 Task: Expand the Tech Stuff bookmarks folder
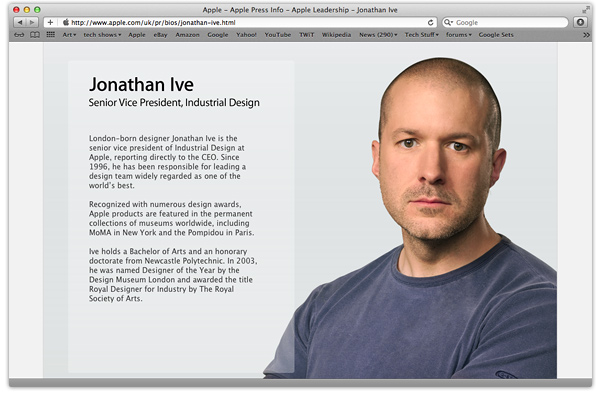(x=422, y=35)
